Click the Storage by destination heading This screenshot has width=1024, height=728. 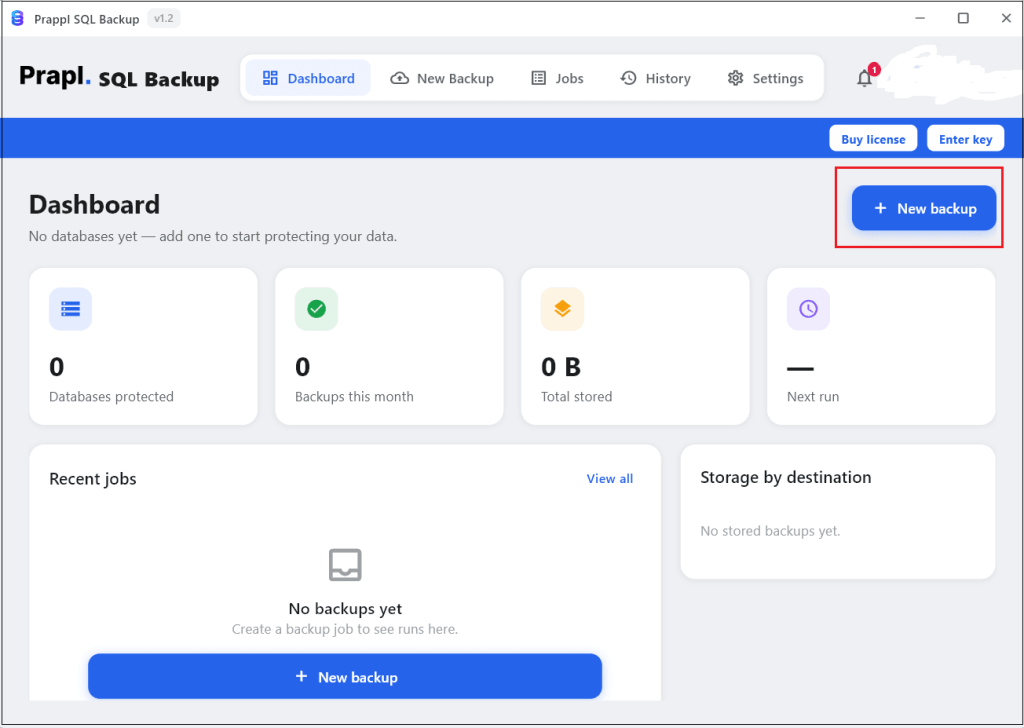[786, 477]
